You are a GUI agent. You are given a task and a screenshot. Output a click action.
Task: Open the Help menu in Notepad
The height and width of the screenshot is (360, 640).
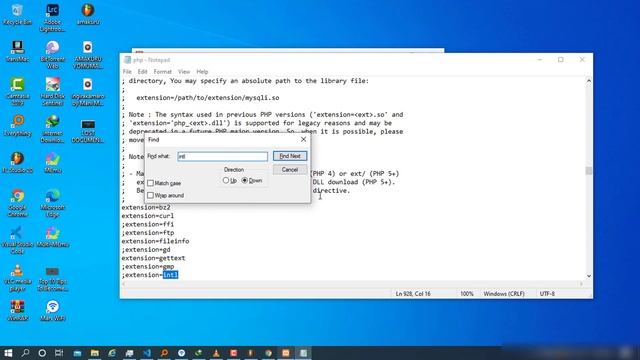pyautogui.click(x=202, y=71)
